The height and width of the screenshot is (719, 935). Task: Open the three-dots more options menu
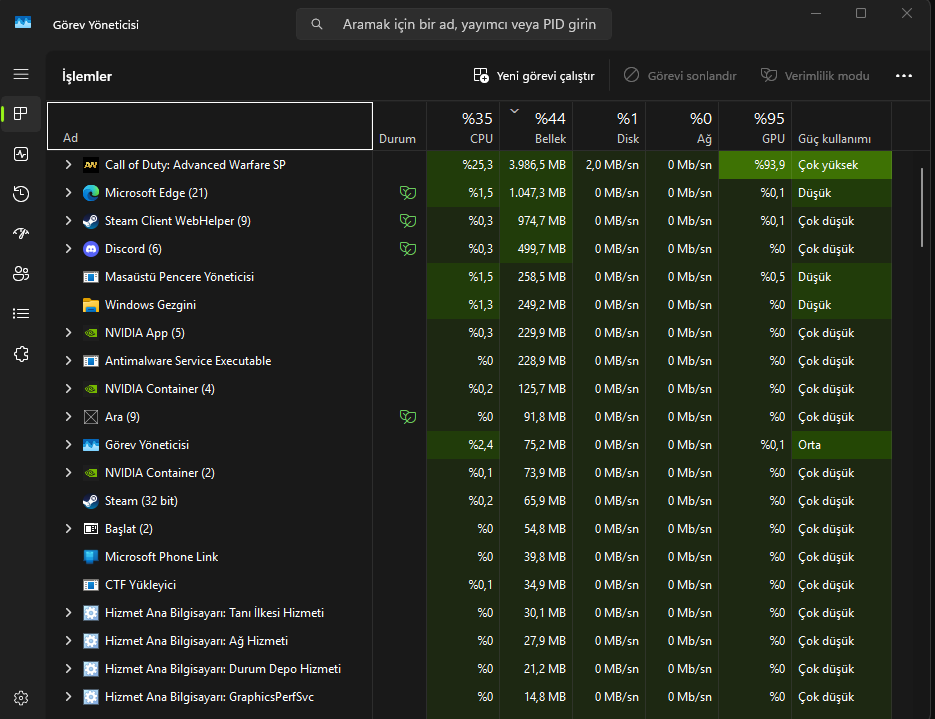pyautogui.click(x=903, y=76)
